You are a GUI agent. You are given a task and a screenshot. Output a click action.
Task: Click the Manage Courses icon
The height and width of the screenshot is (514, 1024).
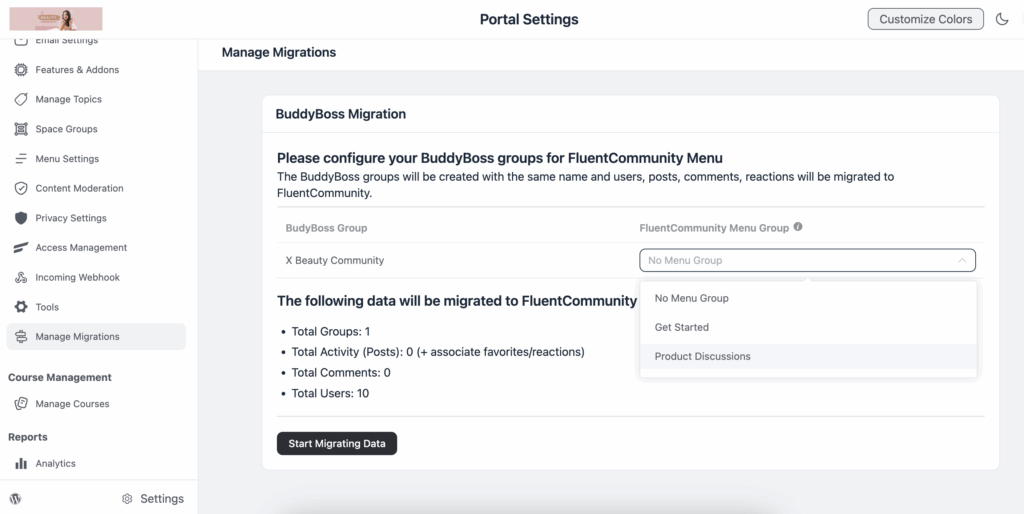[x=21, y=404]
